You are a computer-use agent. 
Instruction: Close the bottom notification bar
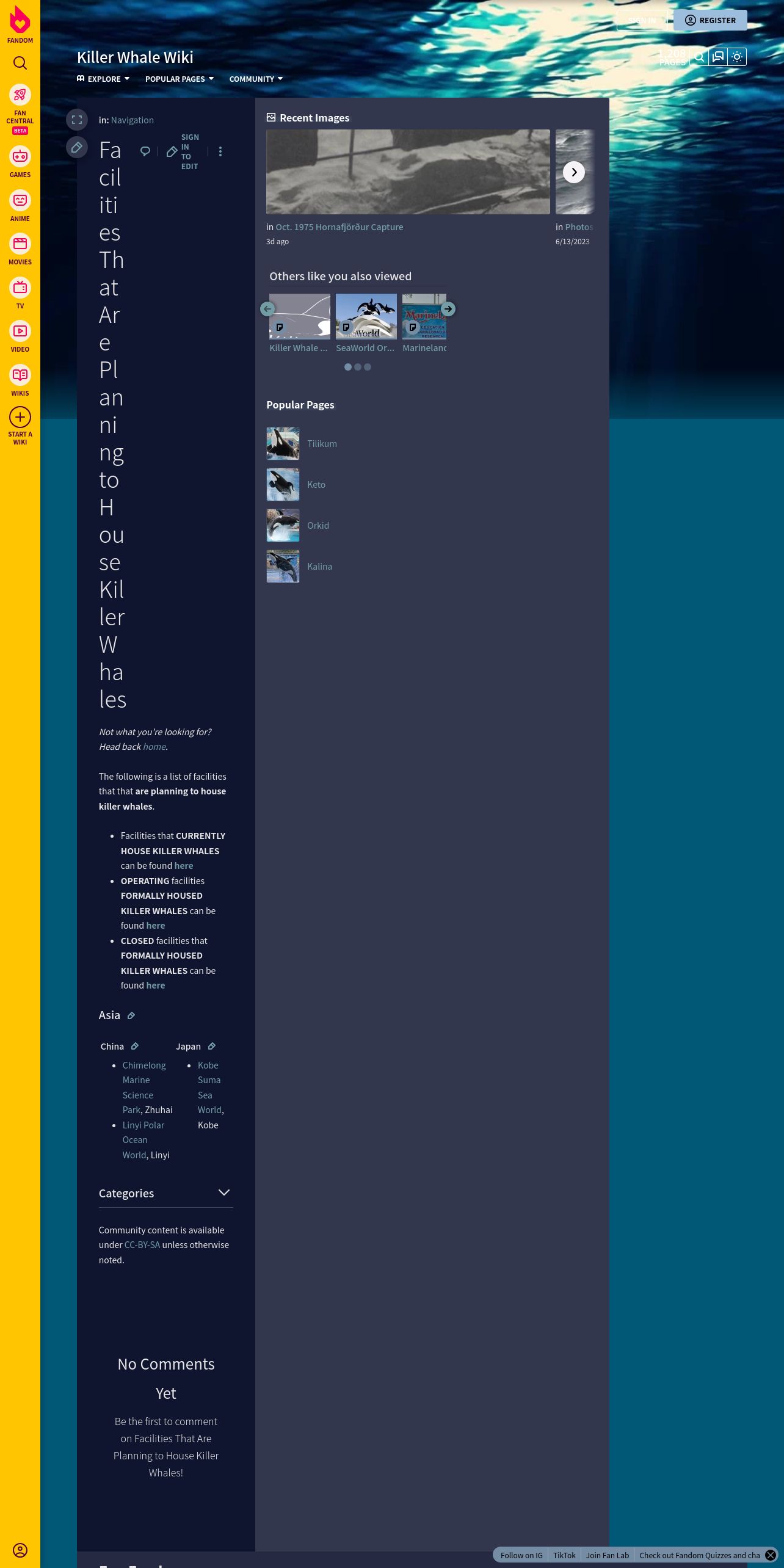point(771,1555)
